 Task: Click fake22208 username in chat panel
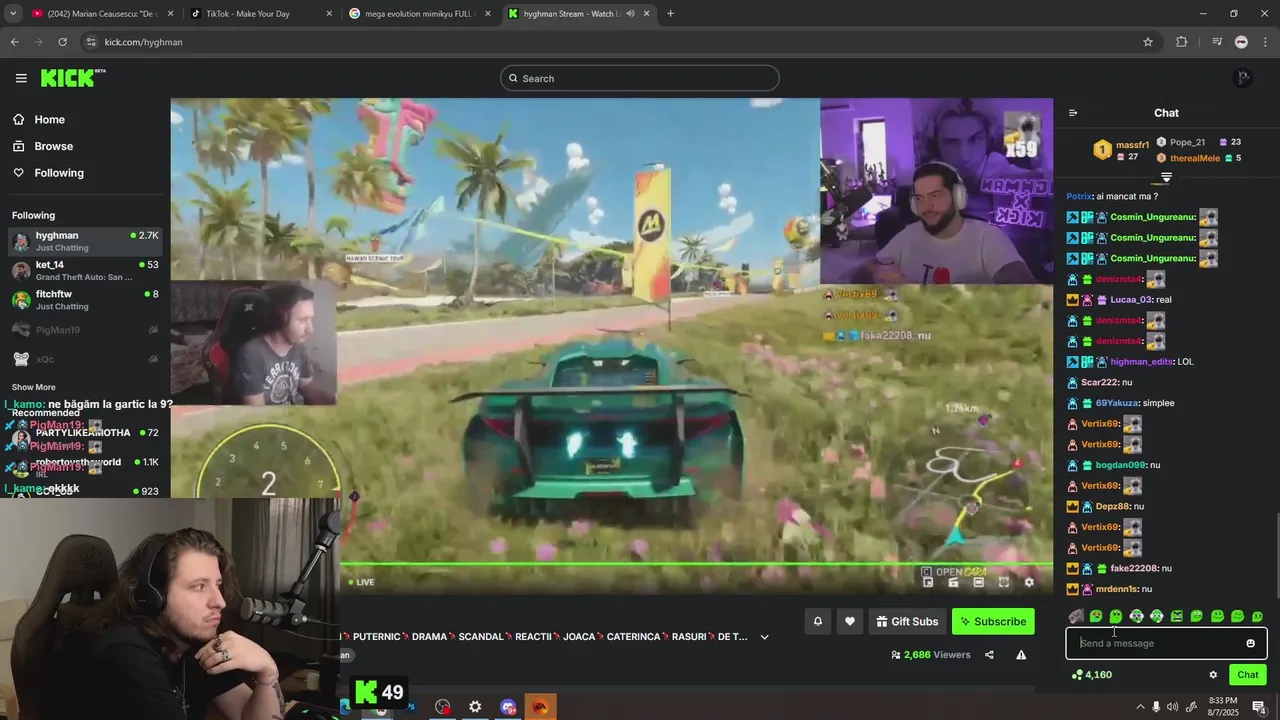point(1134,569)
